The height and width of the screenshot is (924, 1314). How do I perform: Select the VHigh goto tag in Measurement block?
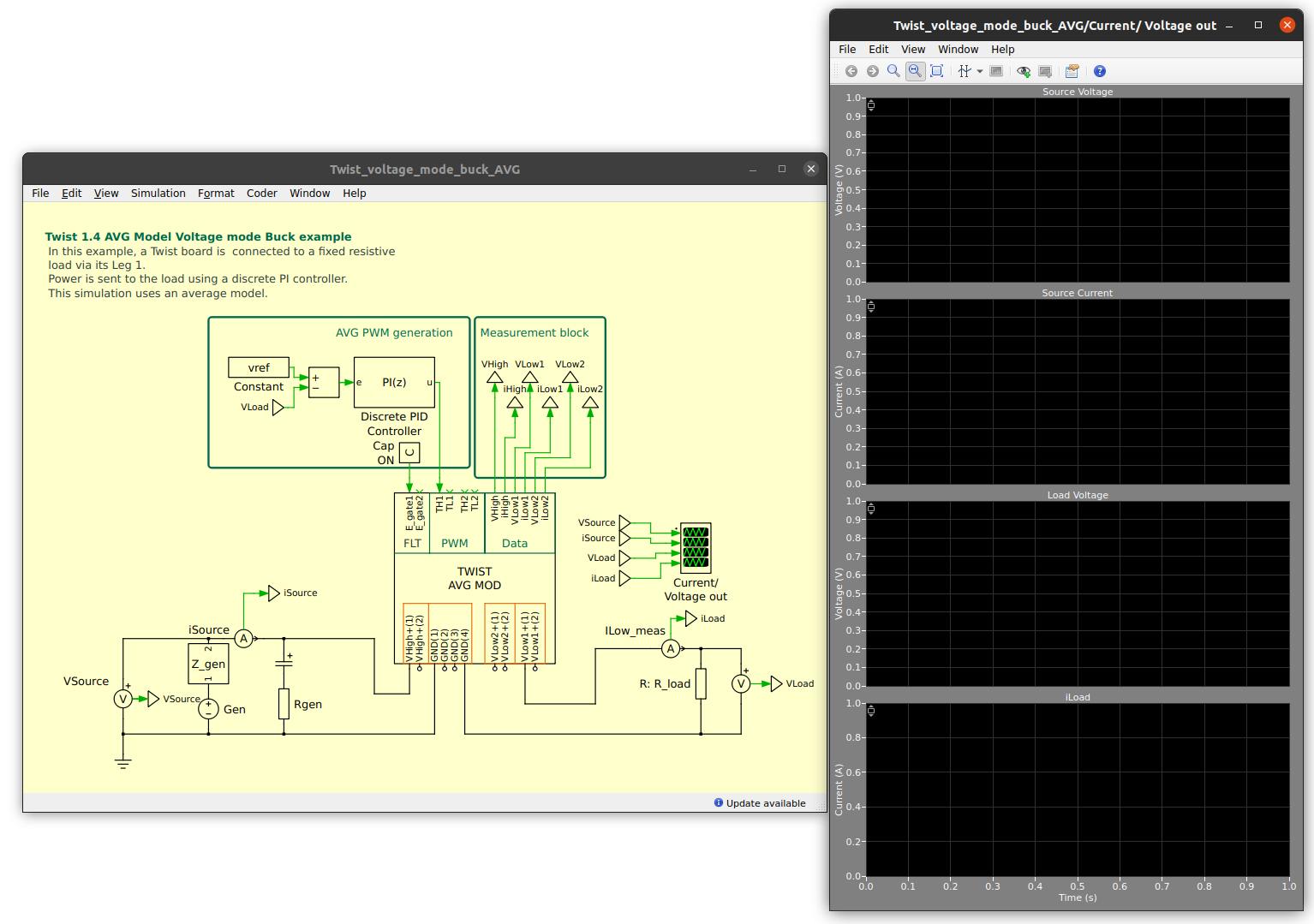click(495, 377)
